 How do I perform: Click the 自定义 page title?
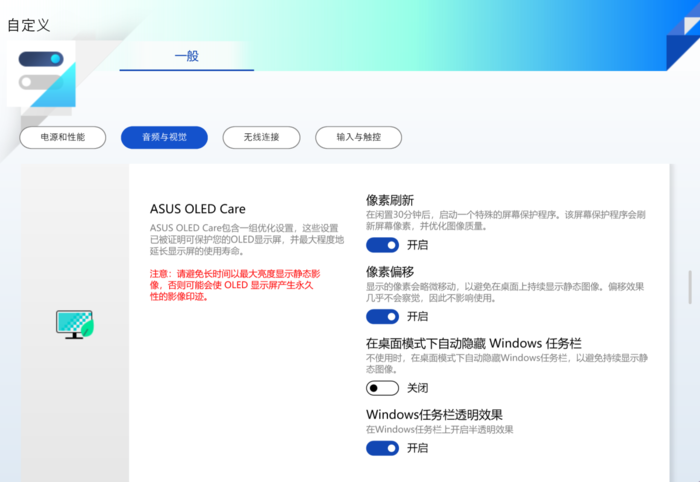(x=29, y=25)
